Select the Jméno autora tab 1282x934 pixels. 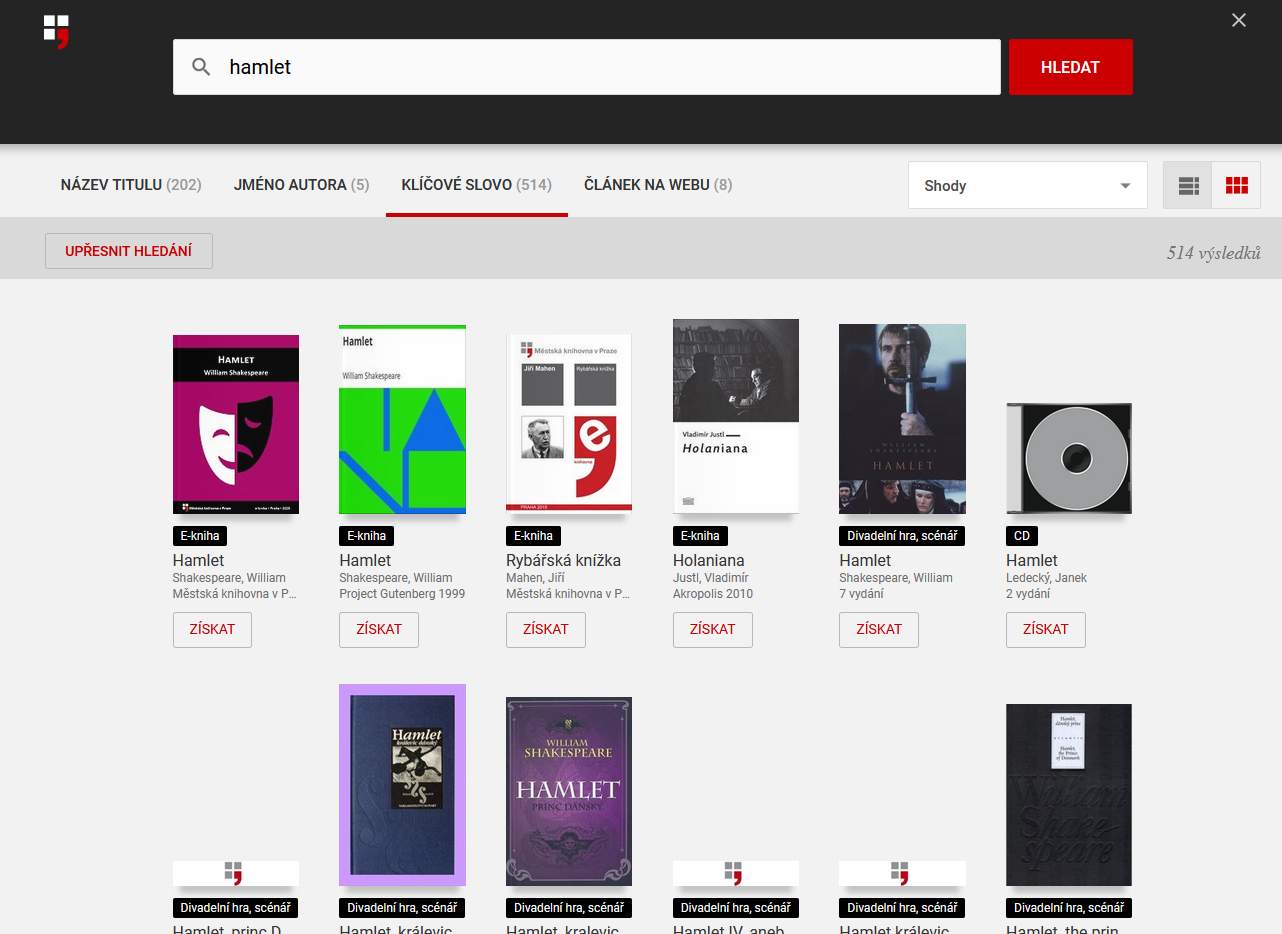301,185
